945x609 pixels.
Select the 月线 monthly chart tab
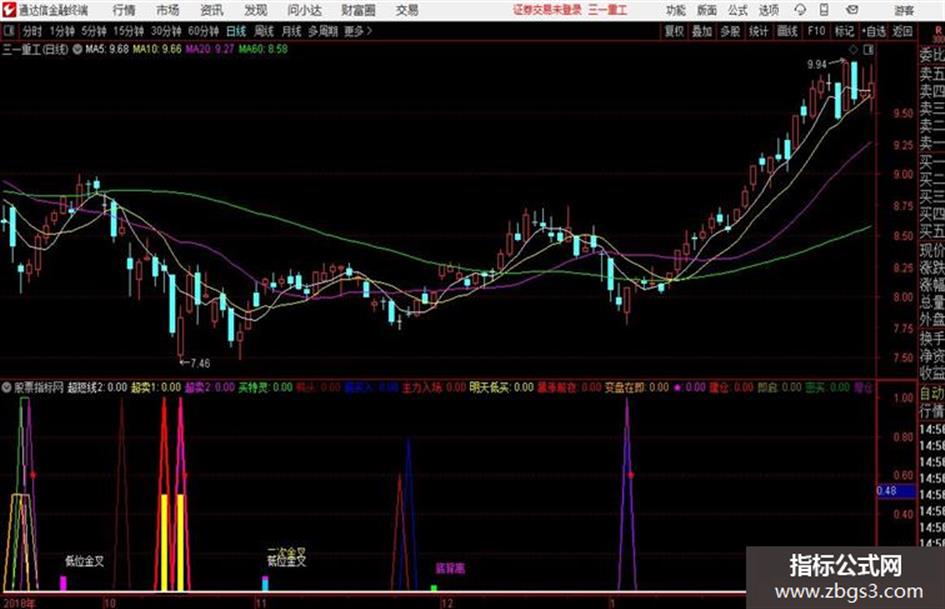tap(292, 31)
